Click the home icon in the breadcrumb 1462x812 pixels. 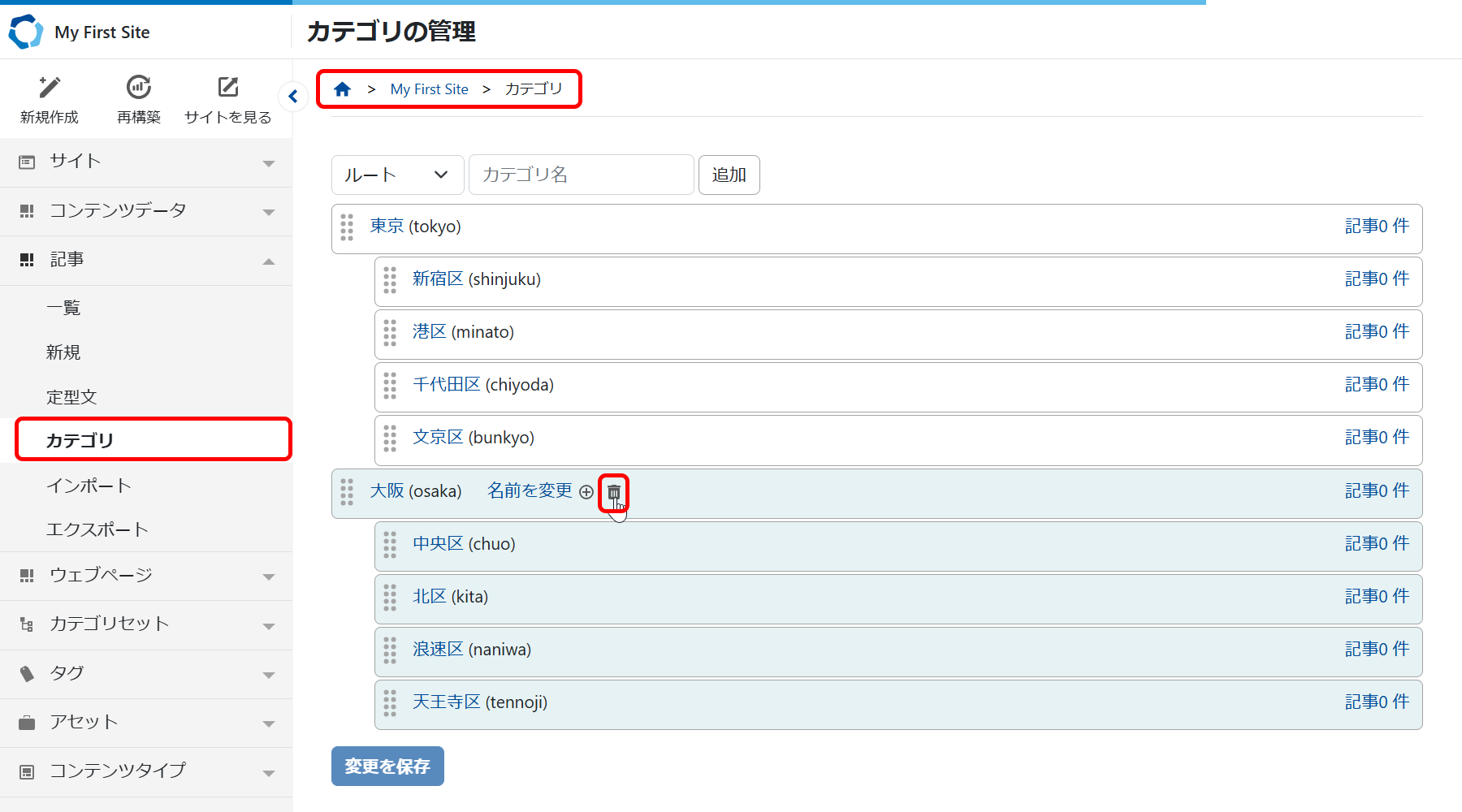[343, 89]
